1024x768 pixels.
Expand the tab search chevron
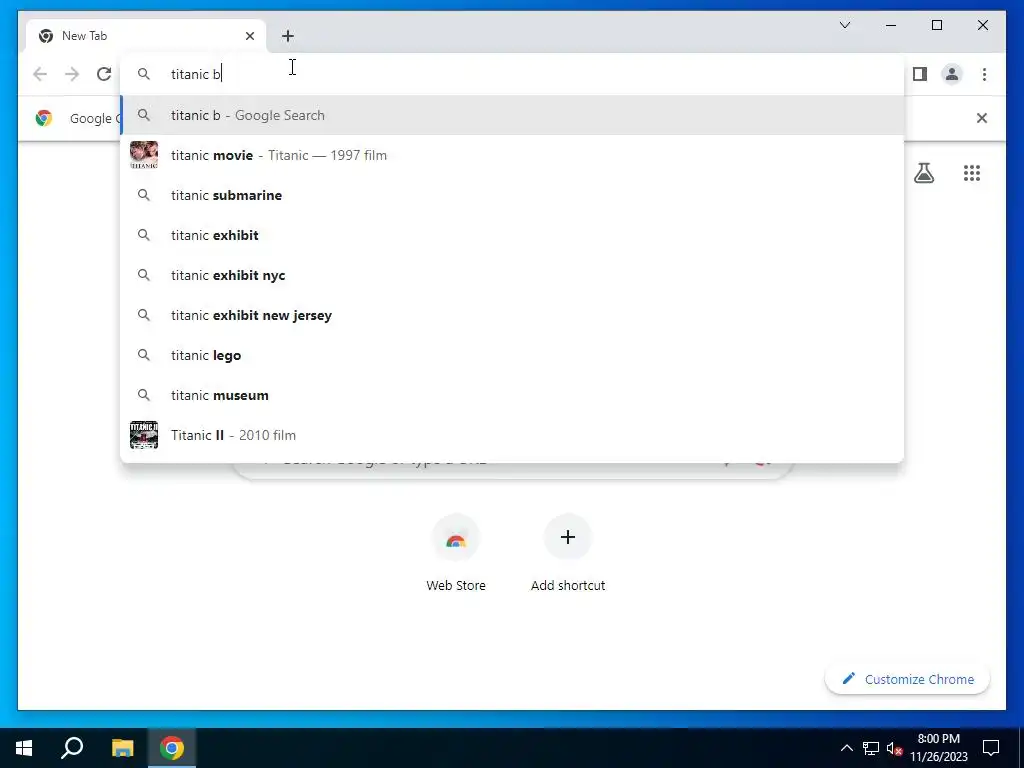tap(844, 25)
